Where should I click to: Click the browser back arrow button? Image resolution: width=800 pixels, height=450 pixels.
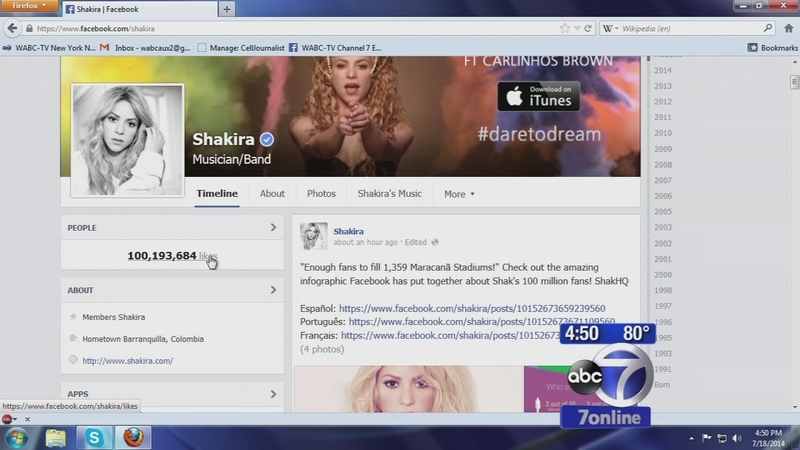12,28
